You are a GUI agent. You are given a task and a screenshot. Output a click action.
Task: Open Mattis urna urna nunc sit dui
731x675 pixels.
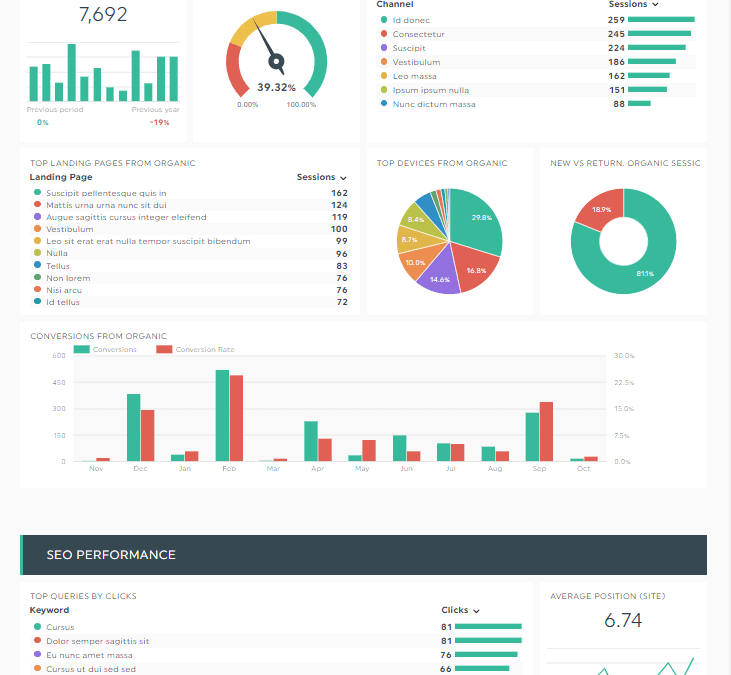tap(104, 205)
